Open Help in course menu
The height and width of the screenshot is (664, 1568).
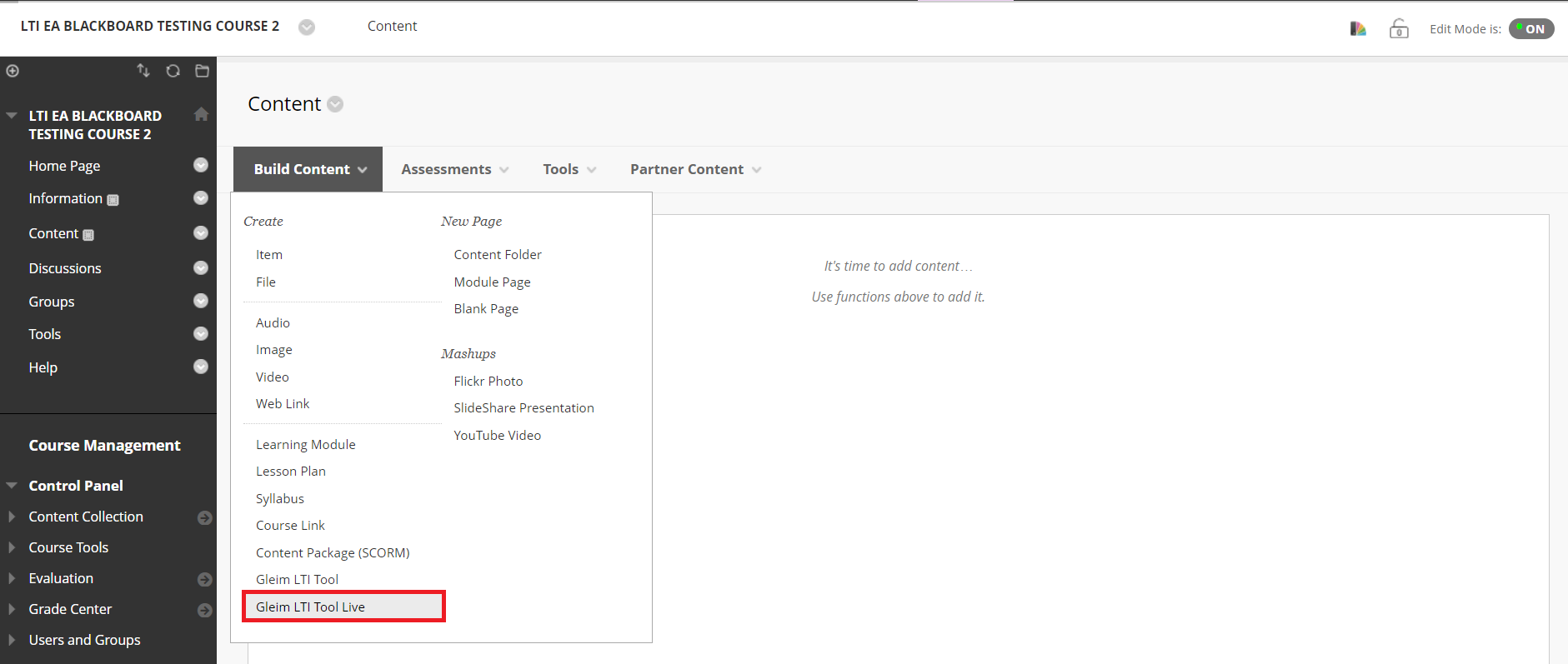(43, 367)
